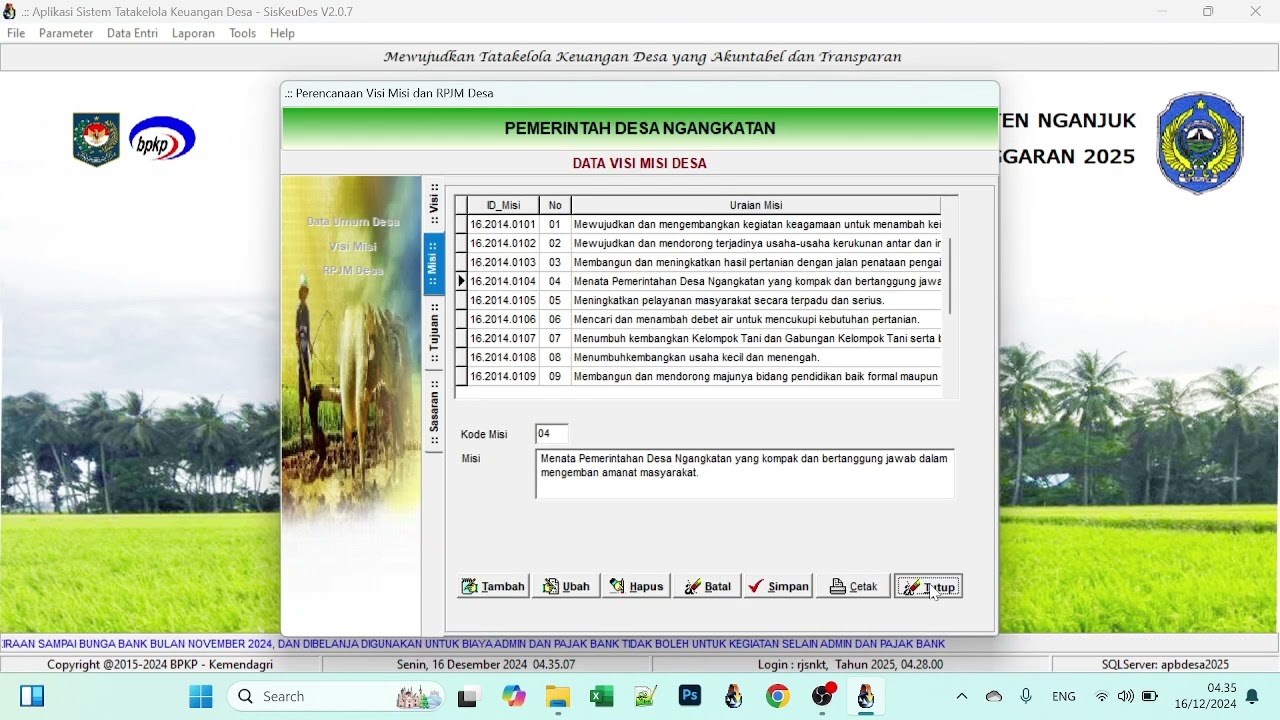Select row "Menumbuhkembangkan usaha kecil dan menengah"
1280x720 pixels.
pos(699,358)
